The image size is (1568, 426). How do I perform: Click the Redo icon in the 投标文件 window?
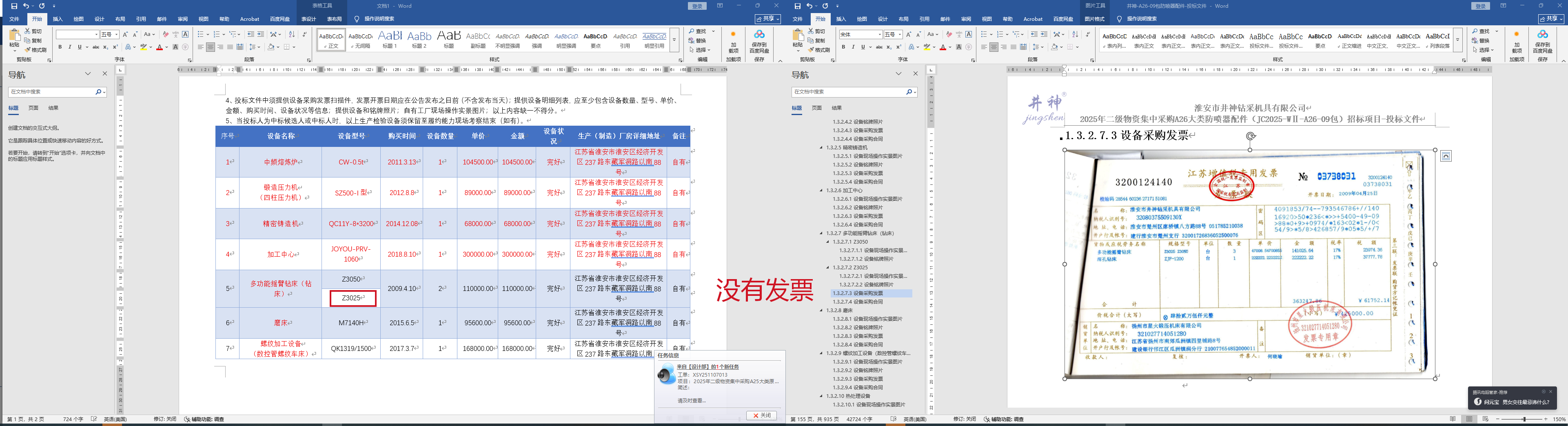(825, 6)
